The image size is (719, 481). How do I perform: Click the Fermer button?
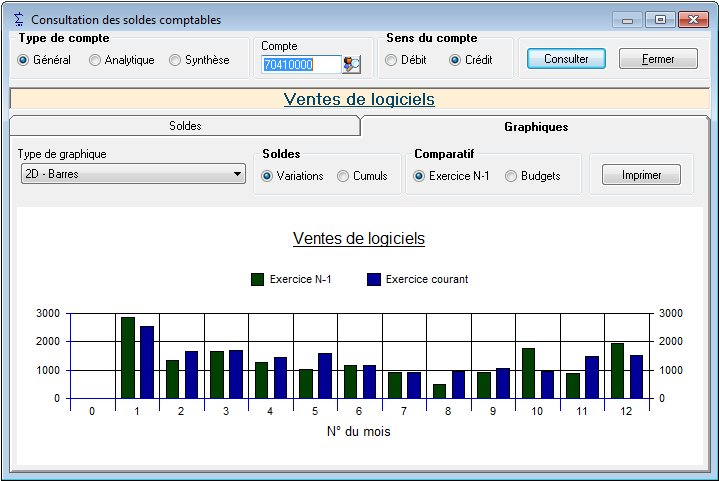[658, 59]
